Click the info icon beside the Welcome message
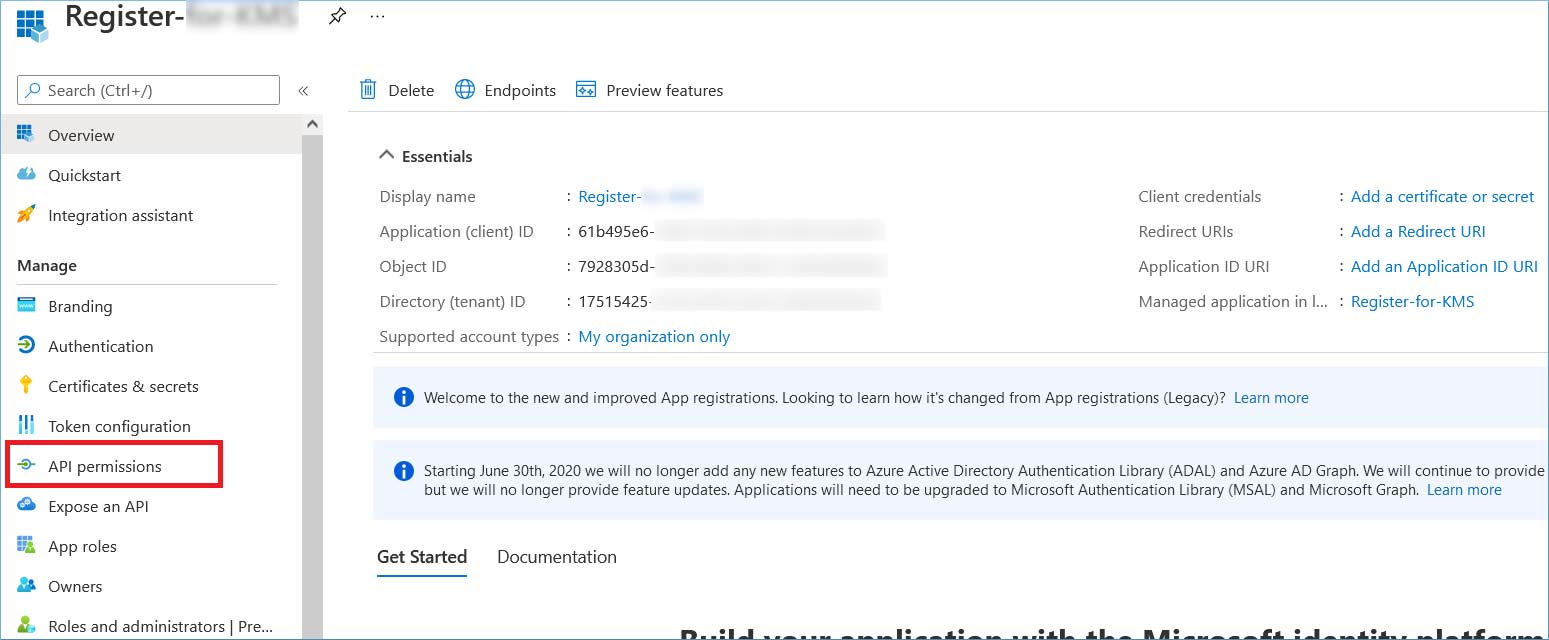The height and width of the screenshot is (640, 1549). pos(403,397)
